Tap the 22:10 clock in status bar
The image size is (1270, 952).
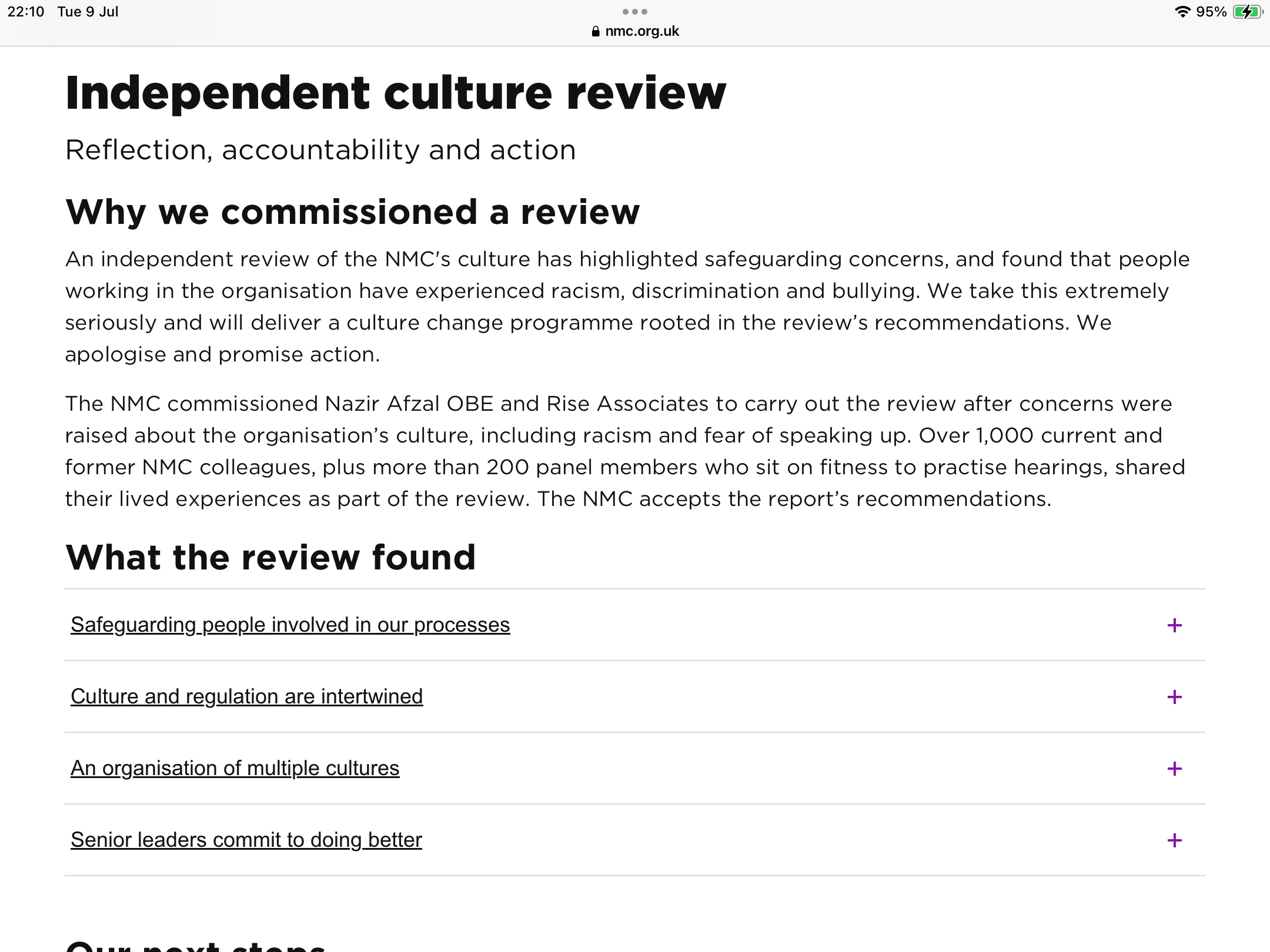pos(26,12)
